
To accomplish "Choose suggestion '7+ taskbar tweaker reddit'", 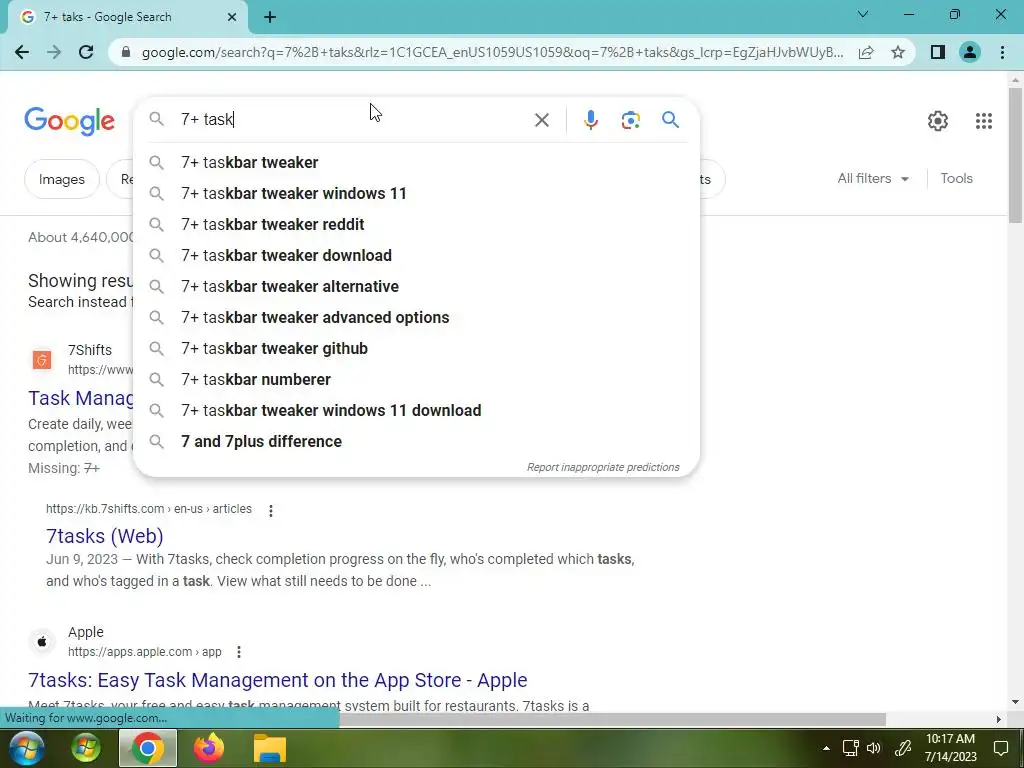I will tap(416, 224).
